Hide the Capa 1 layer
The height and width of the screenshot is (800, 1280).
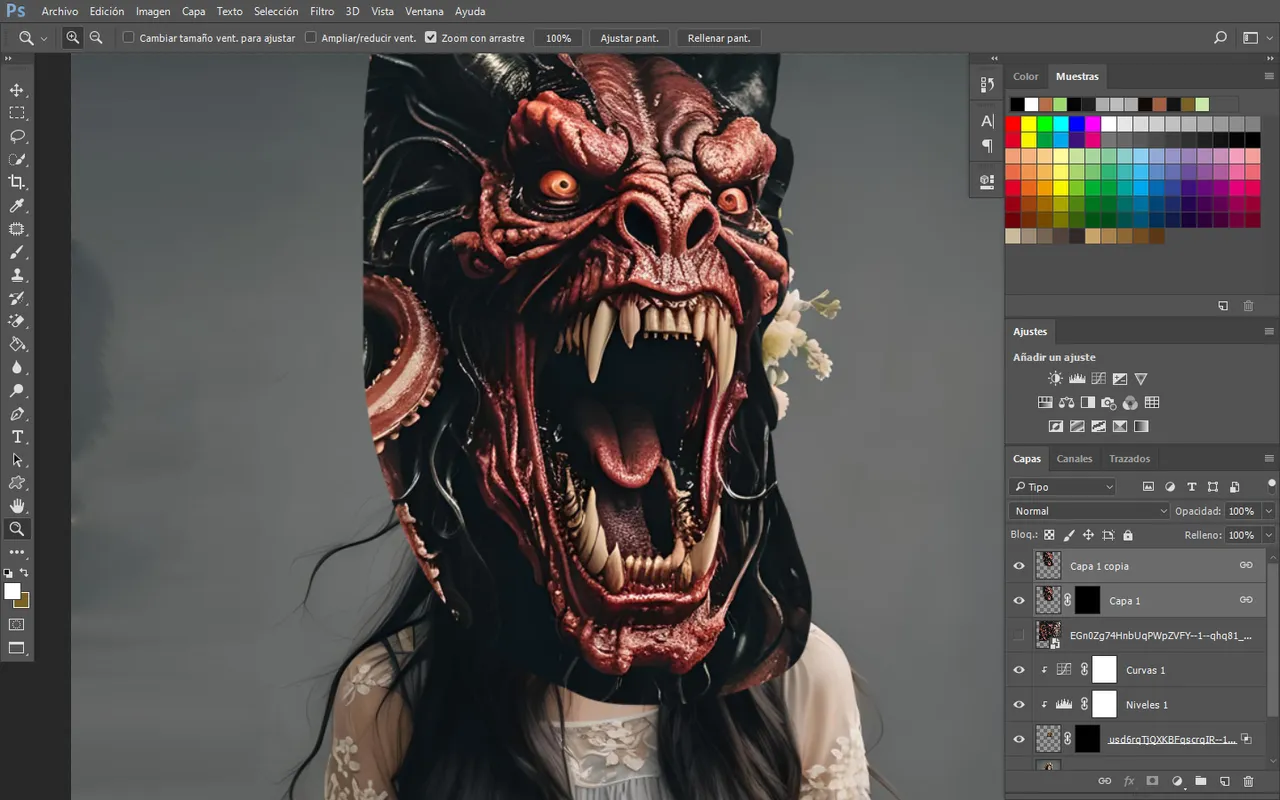(1019, 600)
